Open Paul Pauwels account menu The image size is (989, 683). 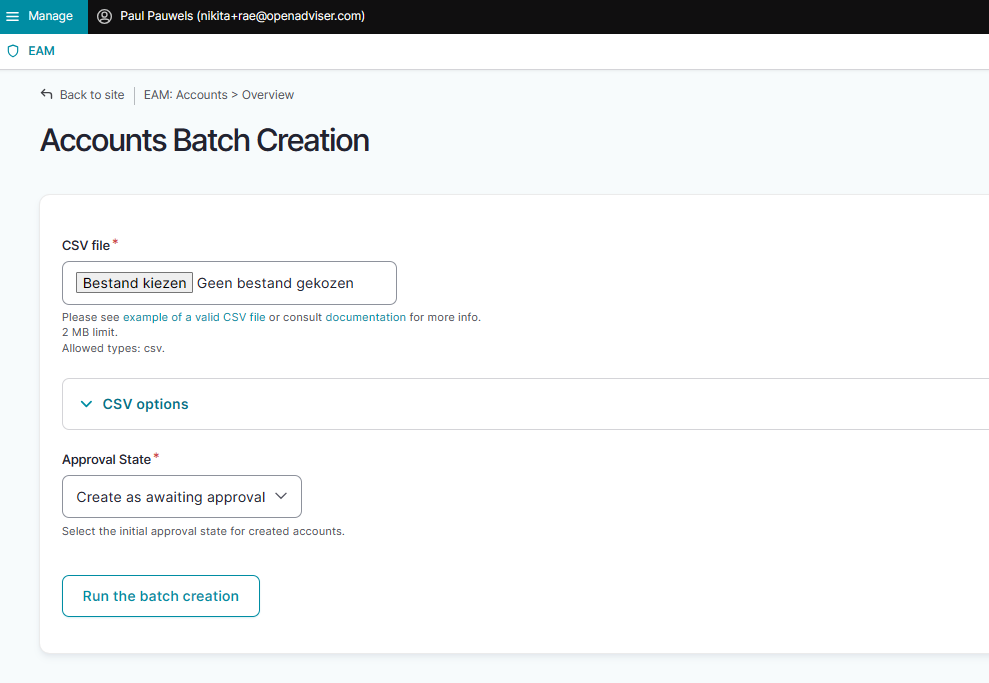tap(242, 16)
